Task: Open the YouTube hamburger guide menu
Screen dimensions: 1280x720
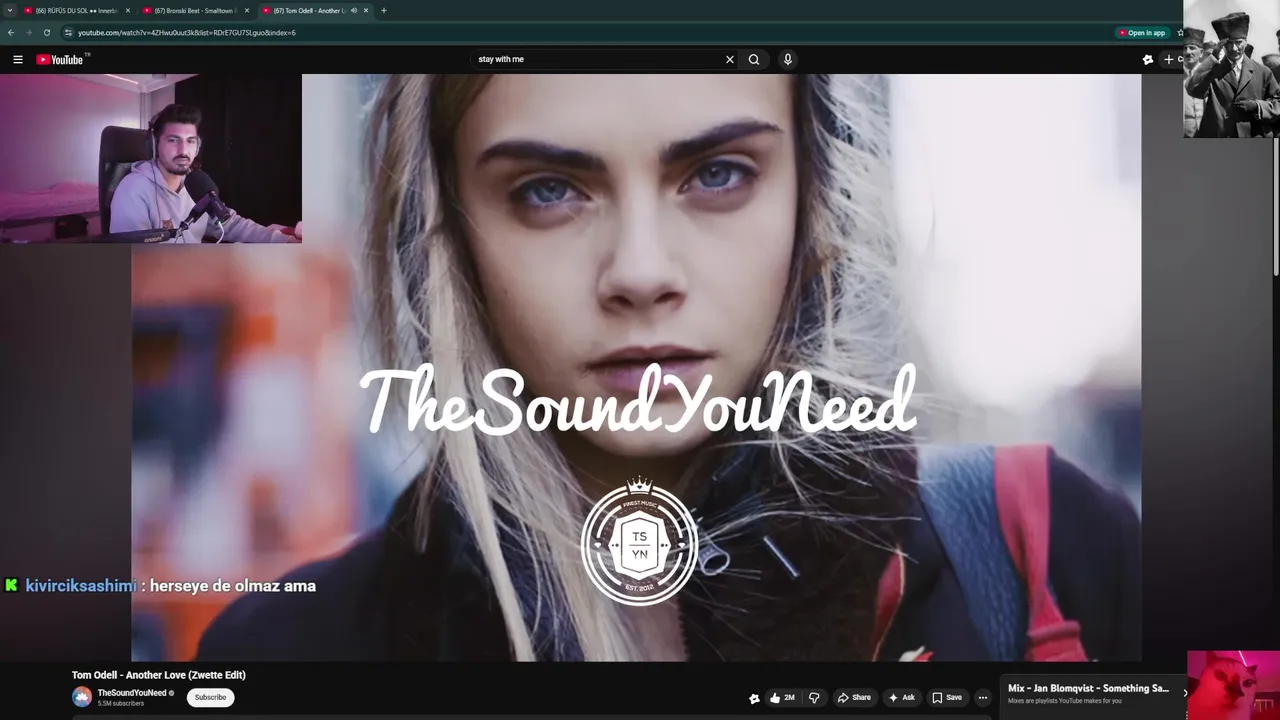Action: point(17,59)
